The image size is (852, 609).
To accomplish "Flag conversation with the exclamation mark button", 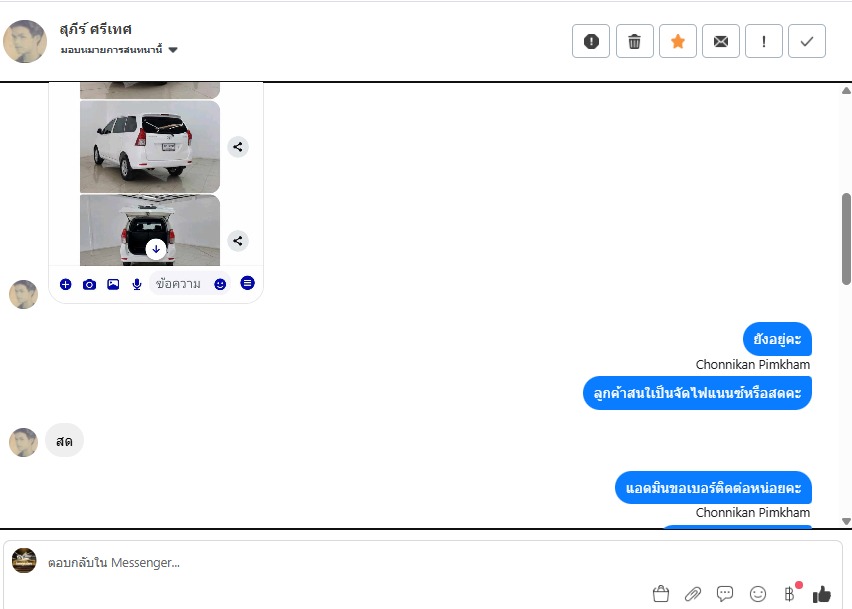I will pos(763,41).
